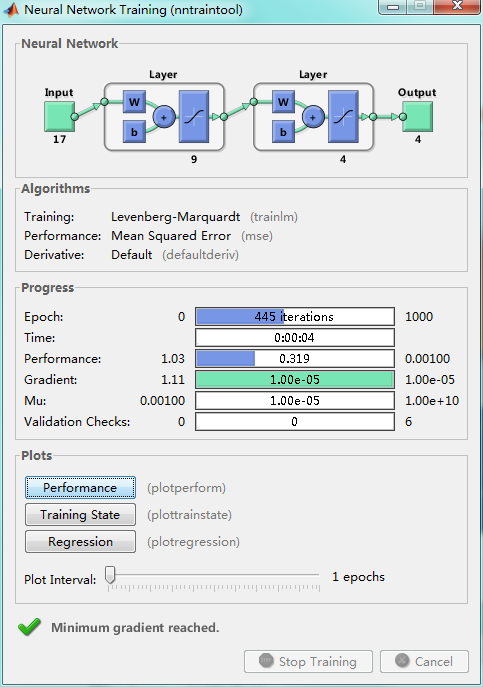Click the 'Algorithms' panel heading
Viewport: 483px width, 687px height.
click(x=55, y=188)
